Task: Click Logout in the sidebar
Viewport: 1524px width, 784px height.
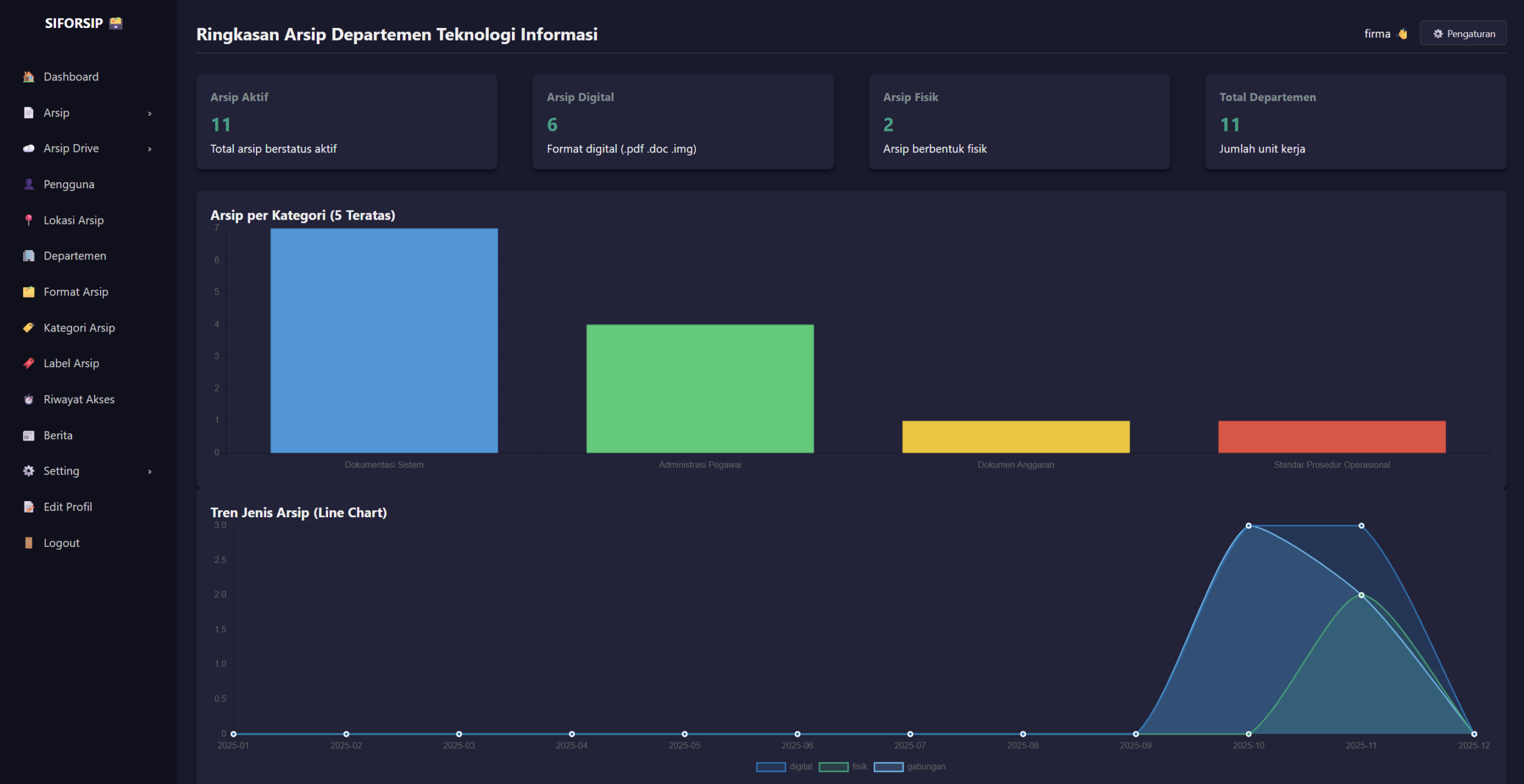Action: (61, 543)
